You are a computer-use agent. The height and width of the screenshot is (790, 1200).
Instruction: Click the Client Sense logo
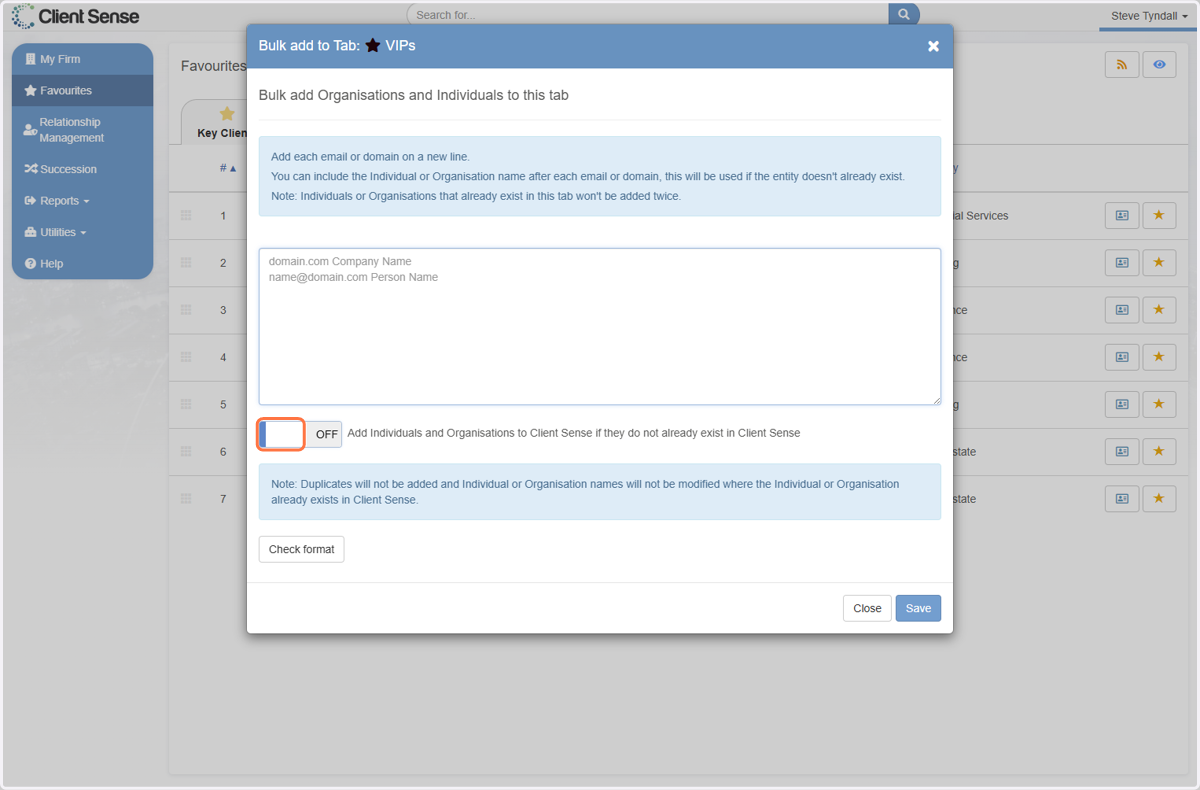[x=76, y=16]
